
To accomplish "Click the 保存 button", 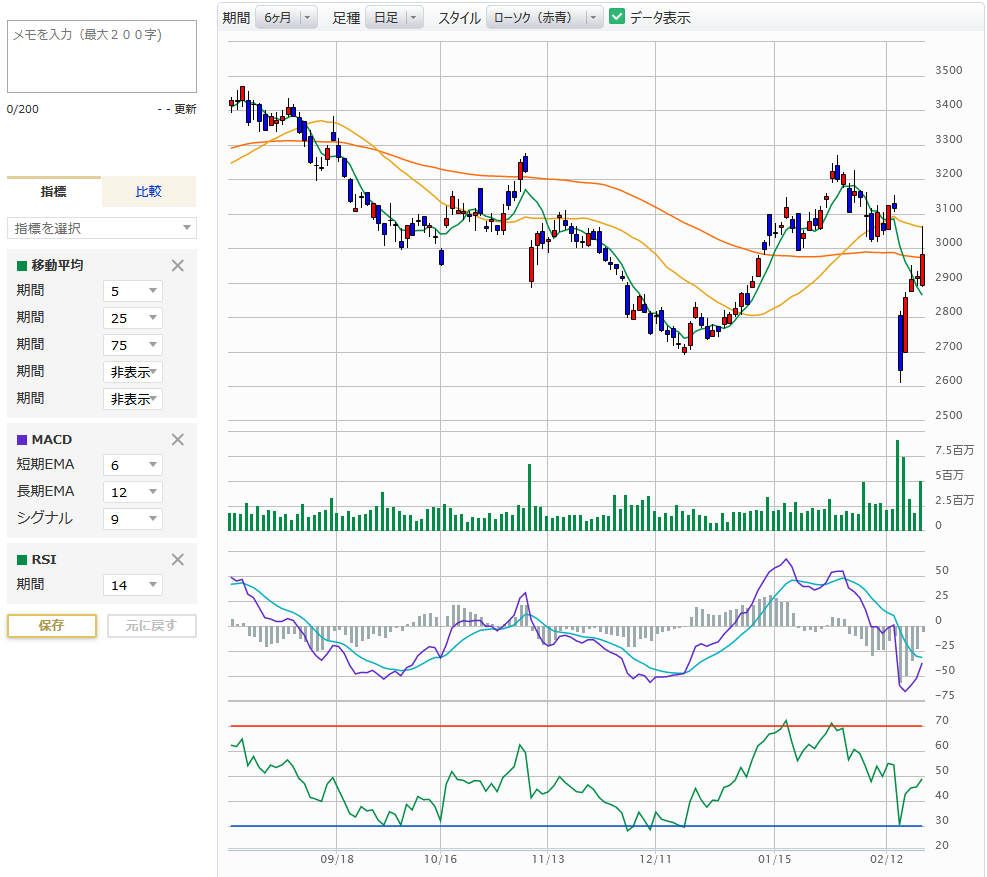I will tap(52, 625).
